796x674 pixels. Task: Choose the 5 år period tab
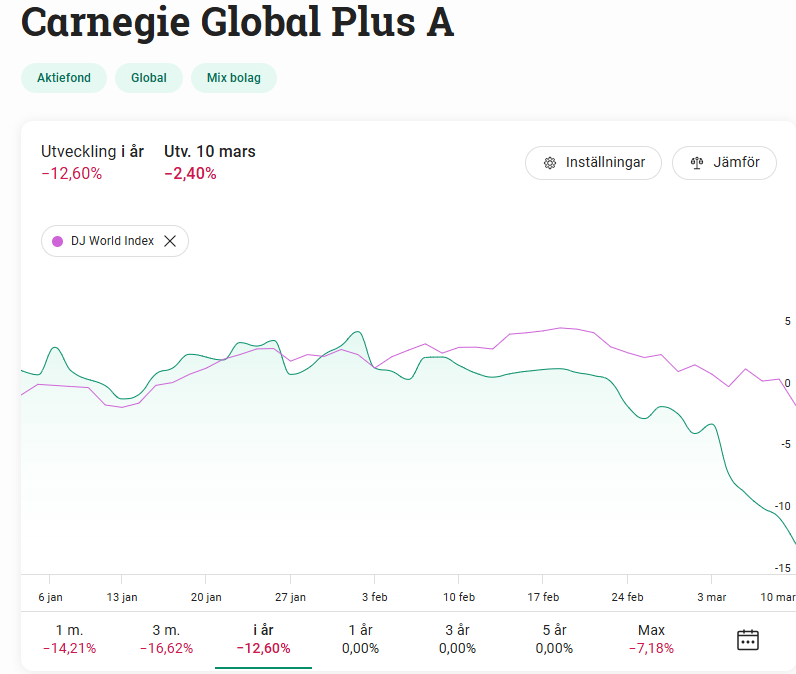click(554, 639)
